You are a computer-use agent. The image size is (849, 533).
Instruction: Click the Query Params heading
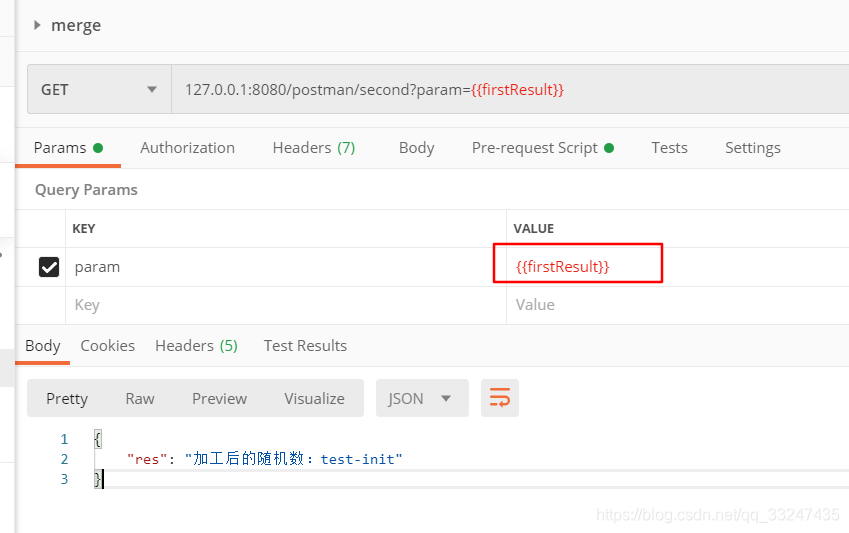(x=86, y=190)
